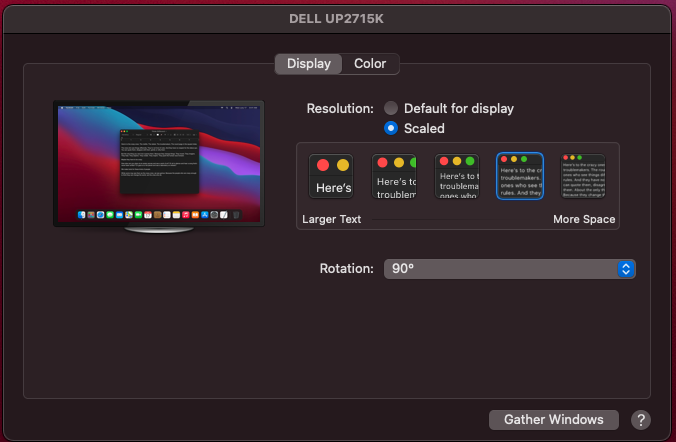Click the More Space label
The width and height of the screenshot is (676, 442).
point(584,219)
